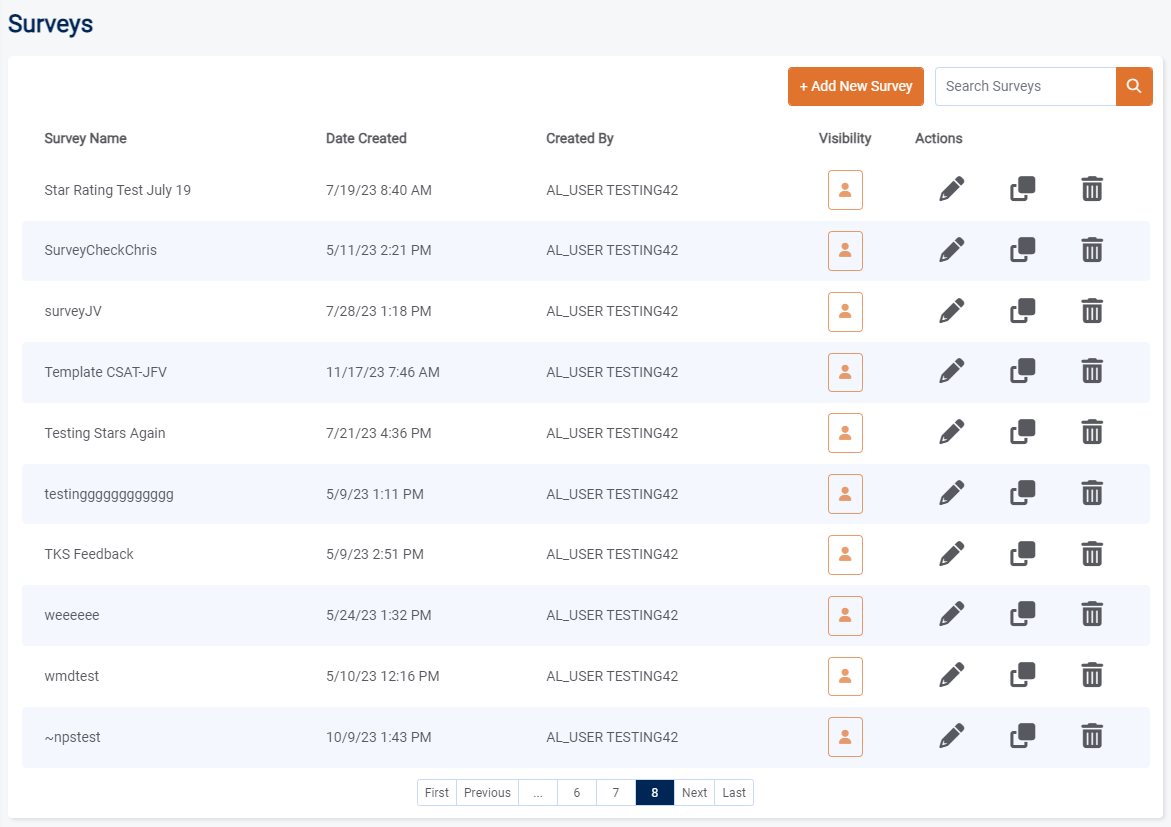Click the Add New Survey button

click(x=856, y=86)
